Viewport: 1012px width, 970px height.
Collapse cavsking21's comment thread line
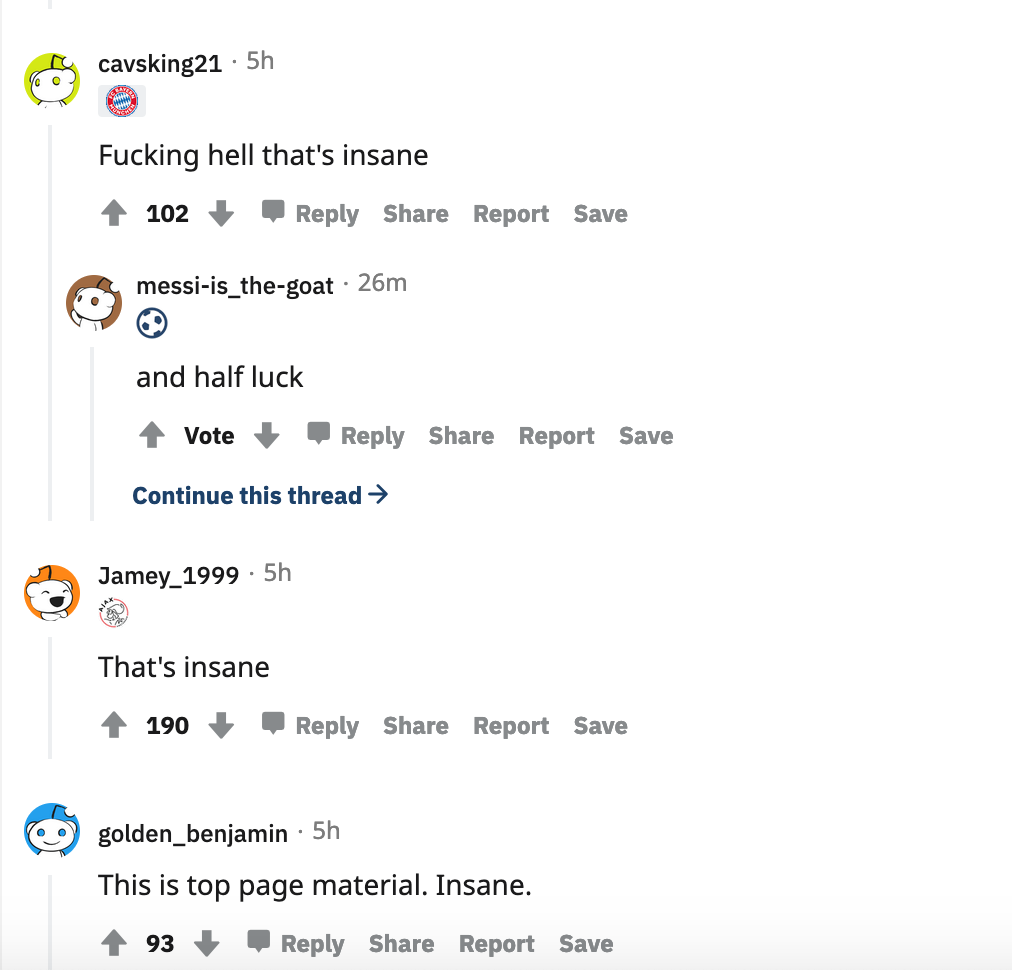click(50, 320)
